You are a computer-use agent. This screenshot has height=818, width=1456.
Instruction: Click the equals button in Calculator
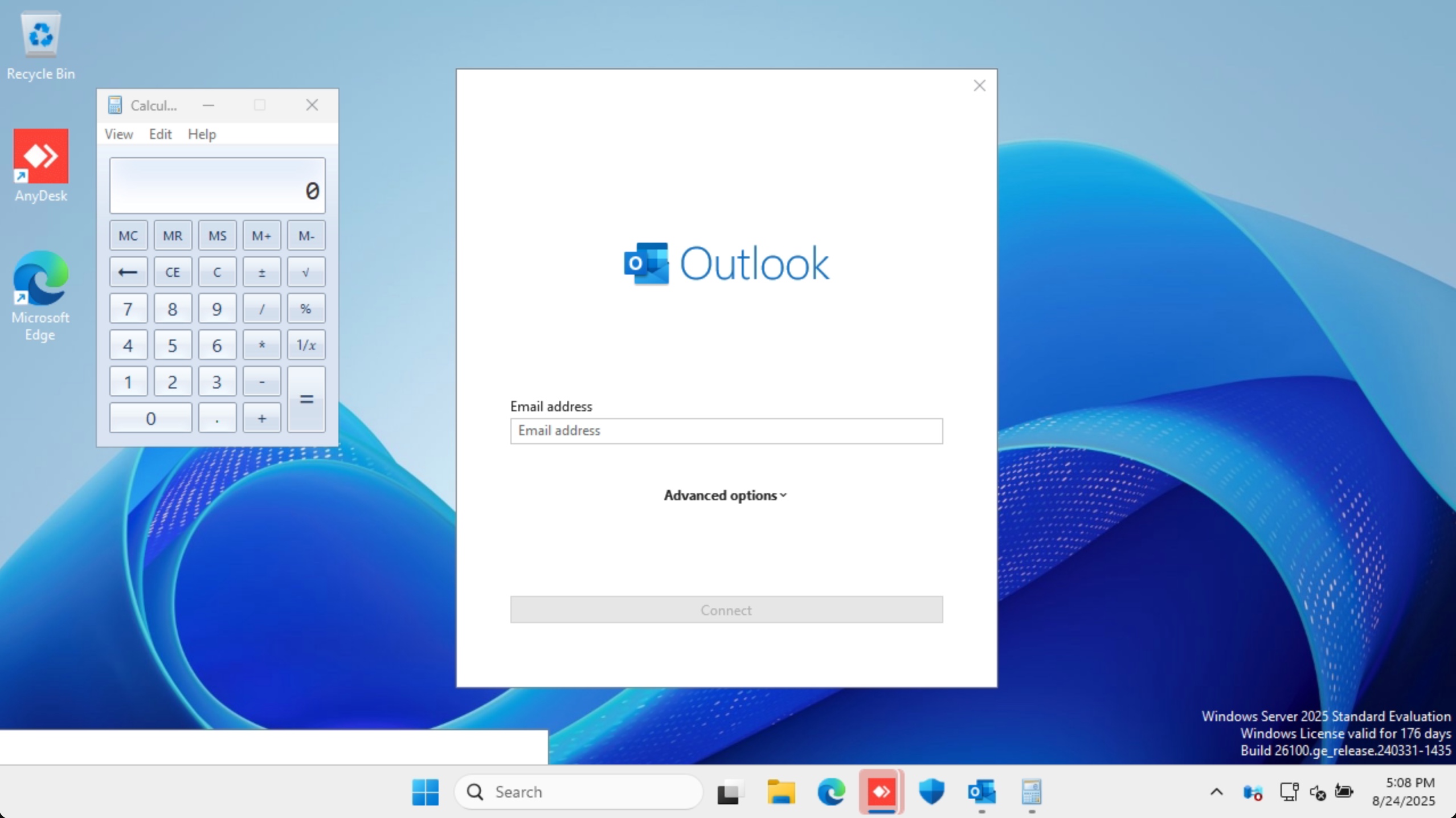click(x=306, y=399)
